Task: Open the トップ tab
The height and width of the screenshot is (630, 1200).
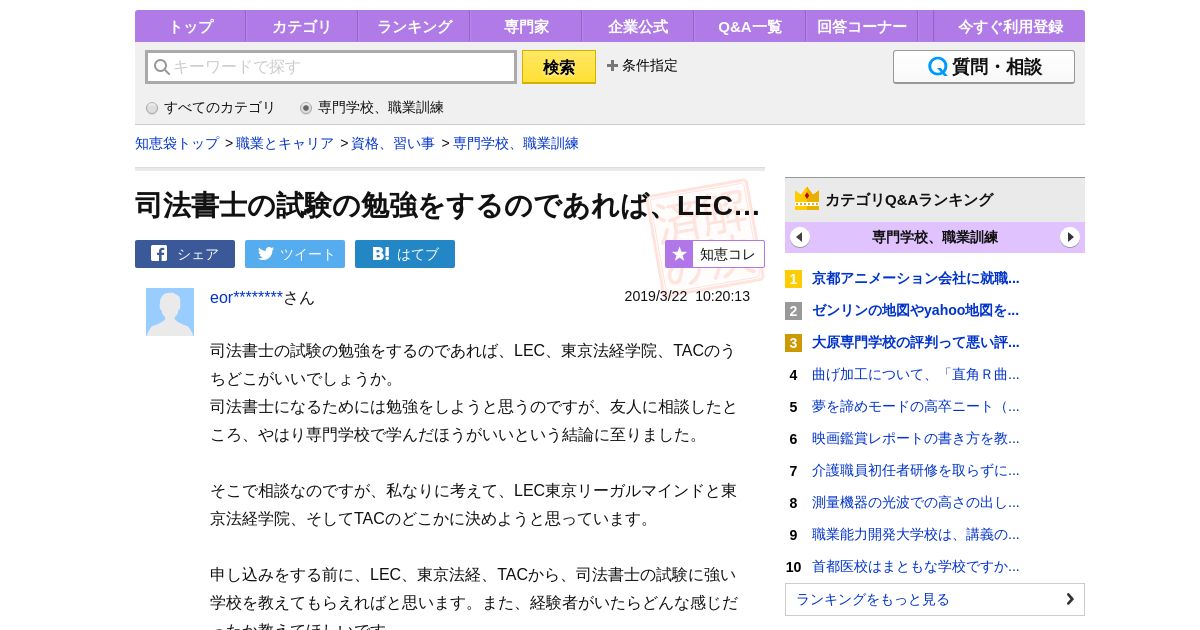Action: pos(190,27)
